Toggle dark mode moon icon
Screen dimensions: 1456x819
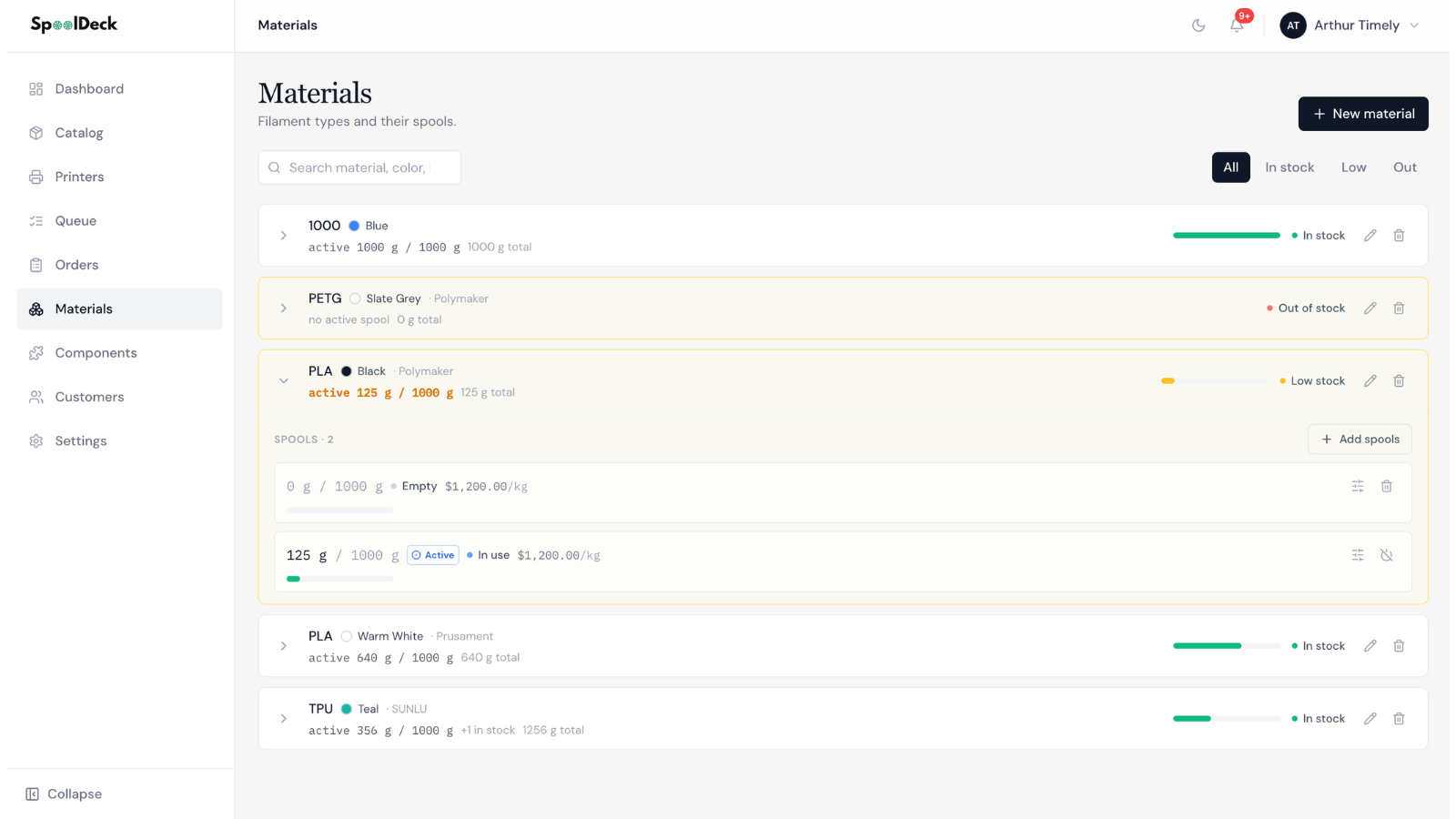1198,25
